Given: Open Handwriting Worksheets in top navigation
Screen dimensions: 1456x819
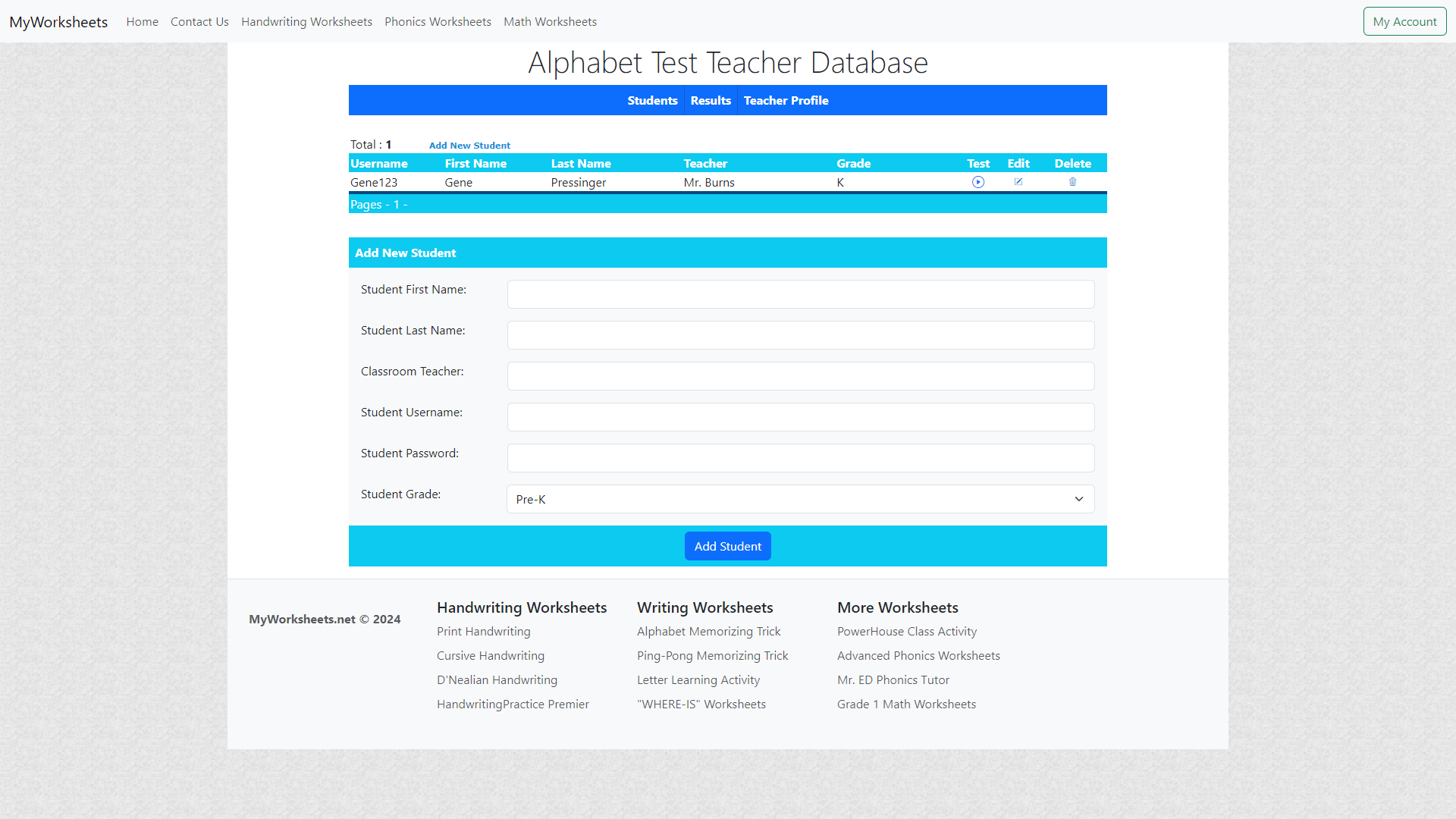Looking at the screenshot, I should click(x=306, y=21).
